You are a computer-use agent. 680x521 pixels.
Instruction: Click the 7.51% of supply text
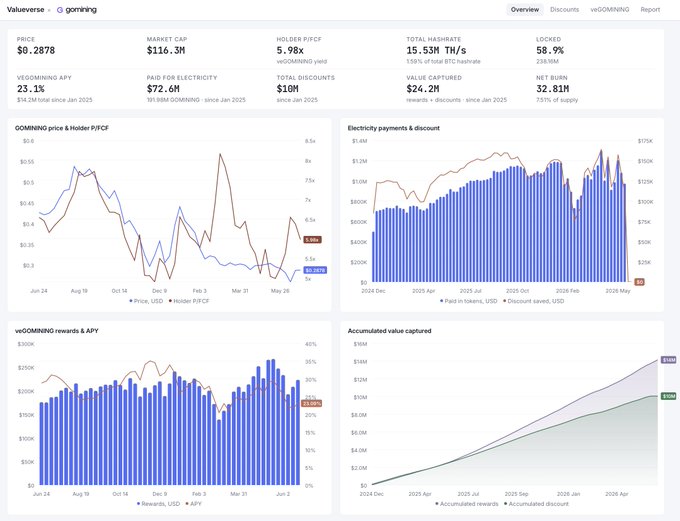click(x=557, y=100)
